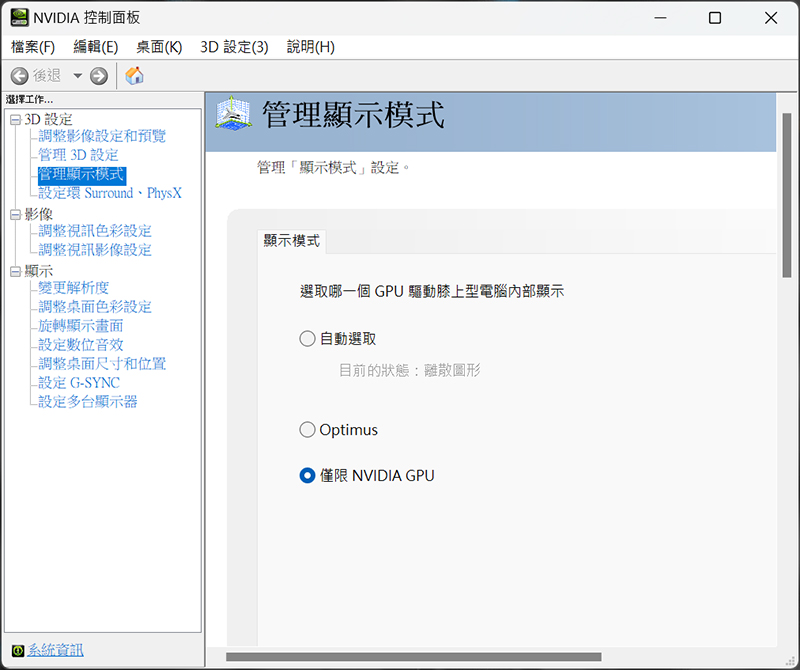The height and width of the screenshot is (670, 800).
Task: Click the NVIDIA logo in title bar
Action: click(x=19, y=17)
